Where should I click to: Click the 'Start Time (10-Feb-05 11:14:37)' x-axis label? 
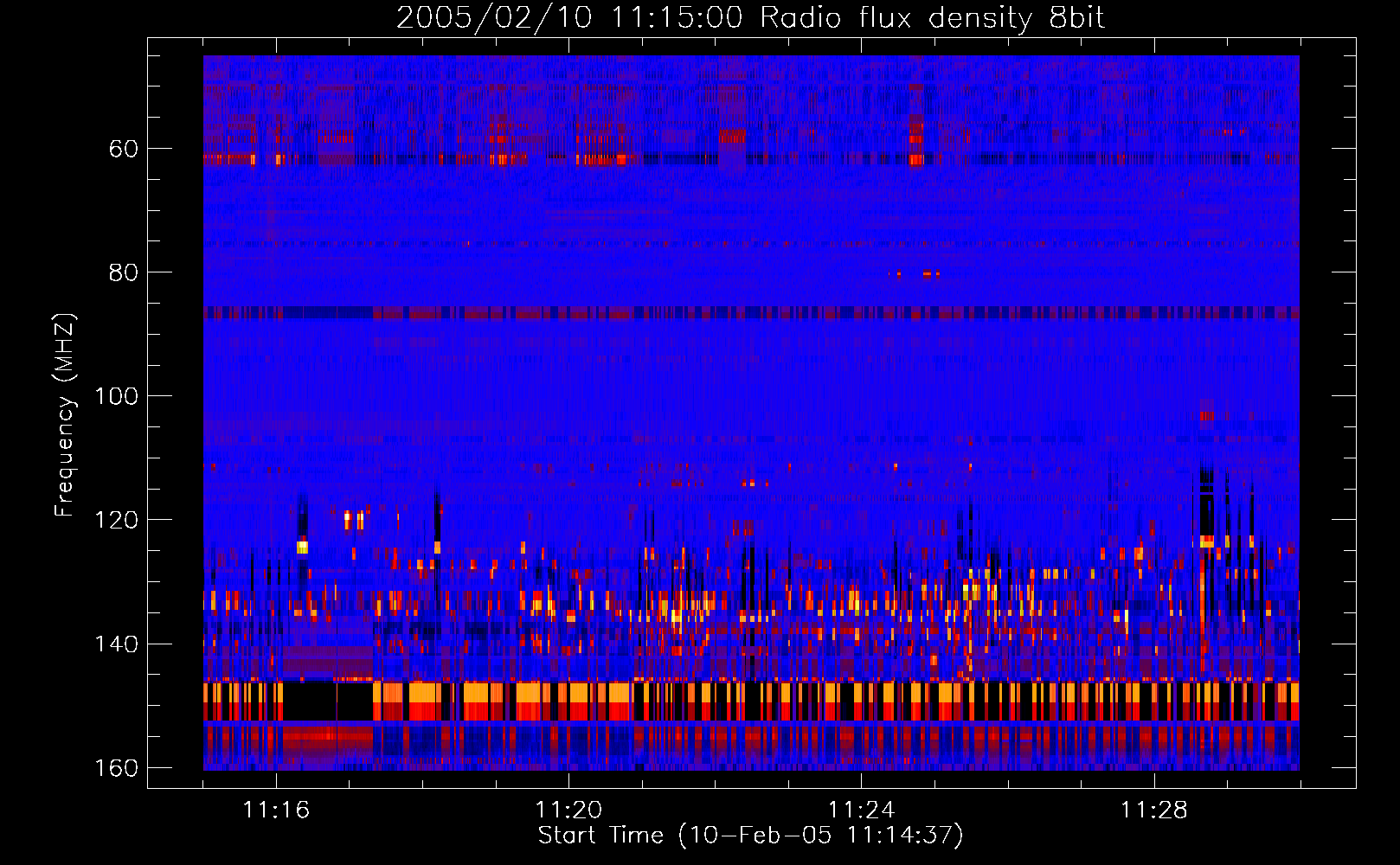point(750,836)
